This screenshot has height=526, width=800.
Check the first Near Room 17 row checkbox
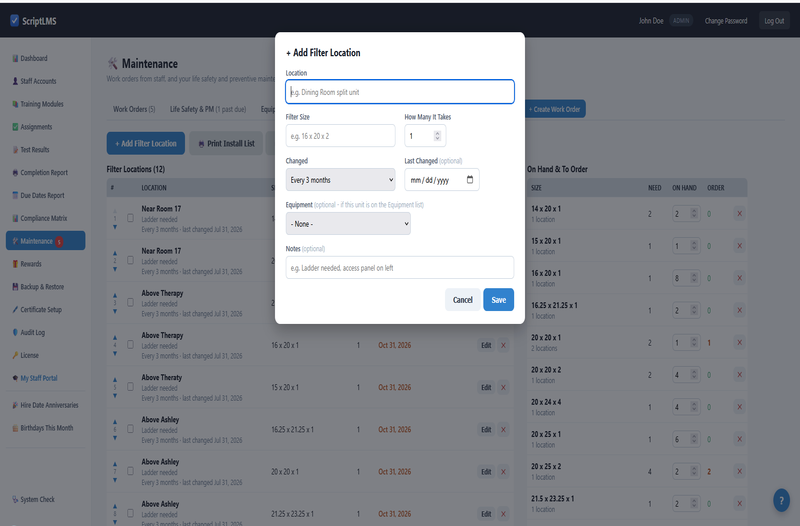click(131, 218)
